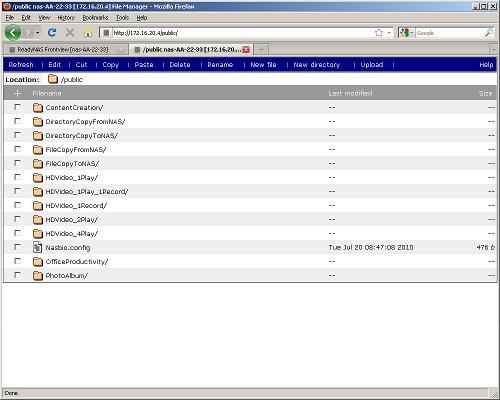Click Delete in the file manager toolbar

coord(180,65)
